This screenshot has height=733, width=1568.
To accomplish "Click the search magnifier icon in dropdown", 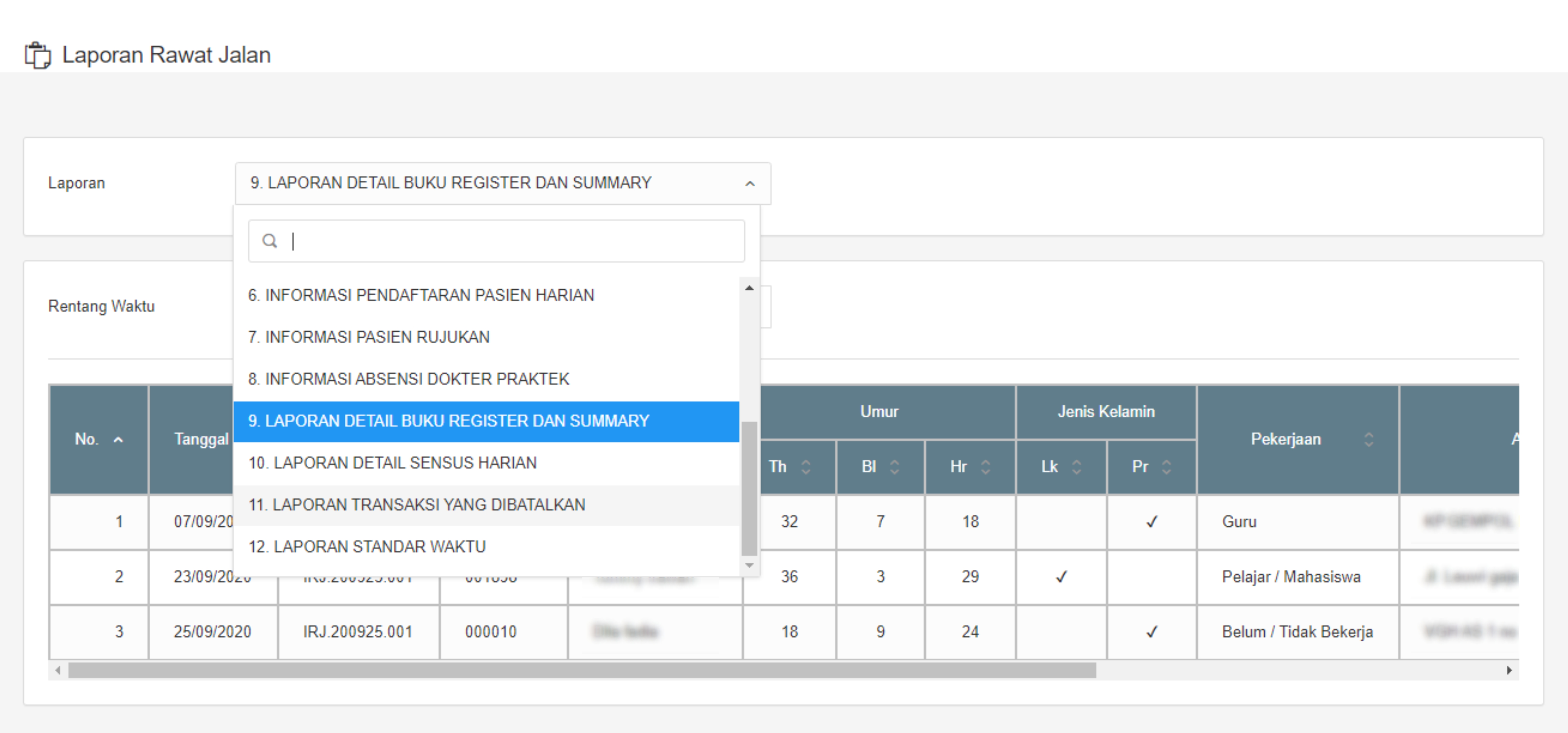I will (270, 241).
